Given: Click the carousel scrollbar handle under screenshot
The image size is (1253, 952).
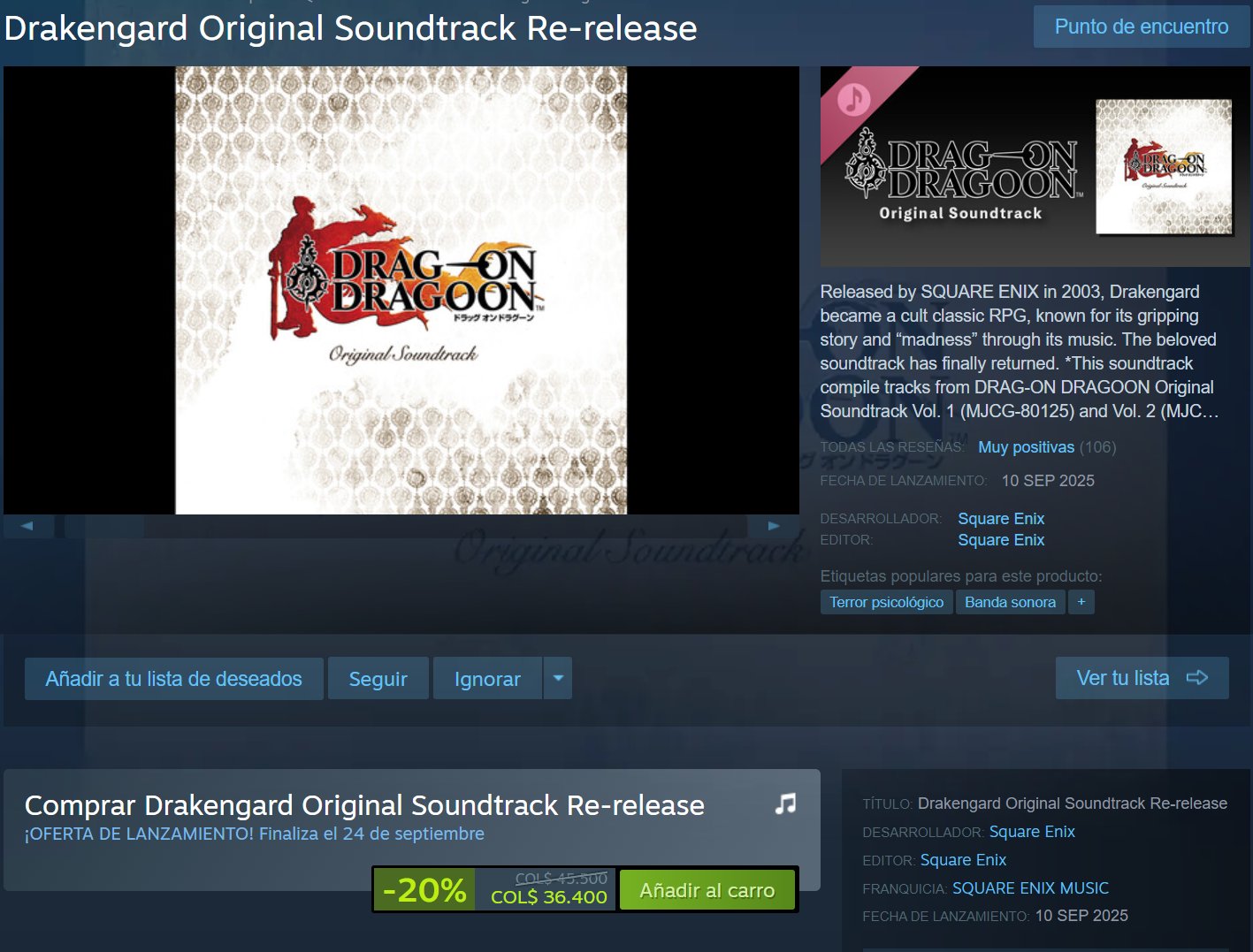Looking at the screenshot, I should (x=104, y=526).
